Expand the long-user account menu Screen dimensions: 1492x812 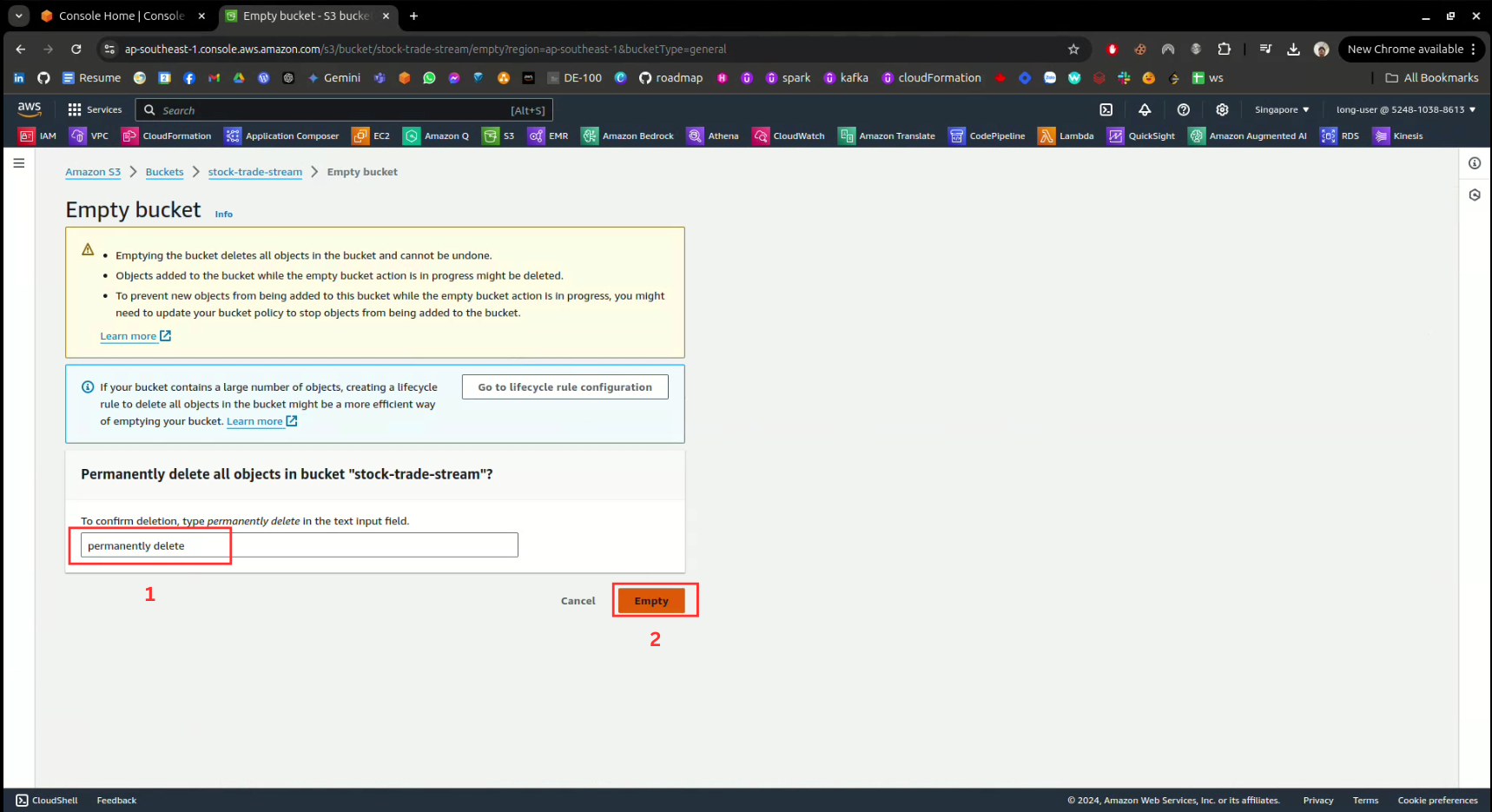(1405, 109)
